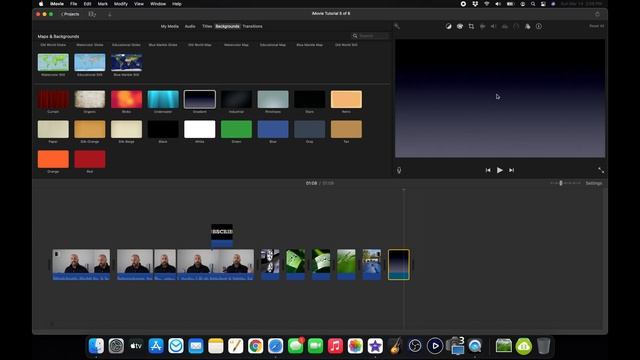Select the Gradient background
Image resolution: width=640 pixels, height=360 pixels.
[x=200, y=99]
